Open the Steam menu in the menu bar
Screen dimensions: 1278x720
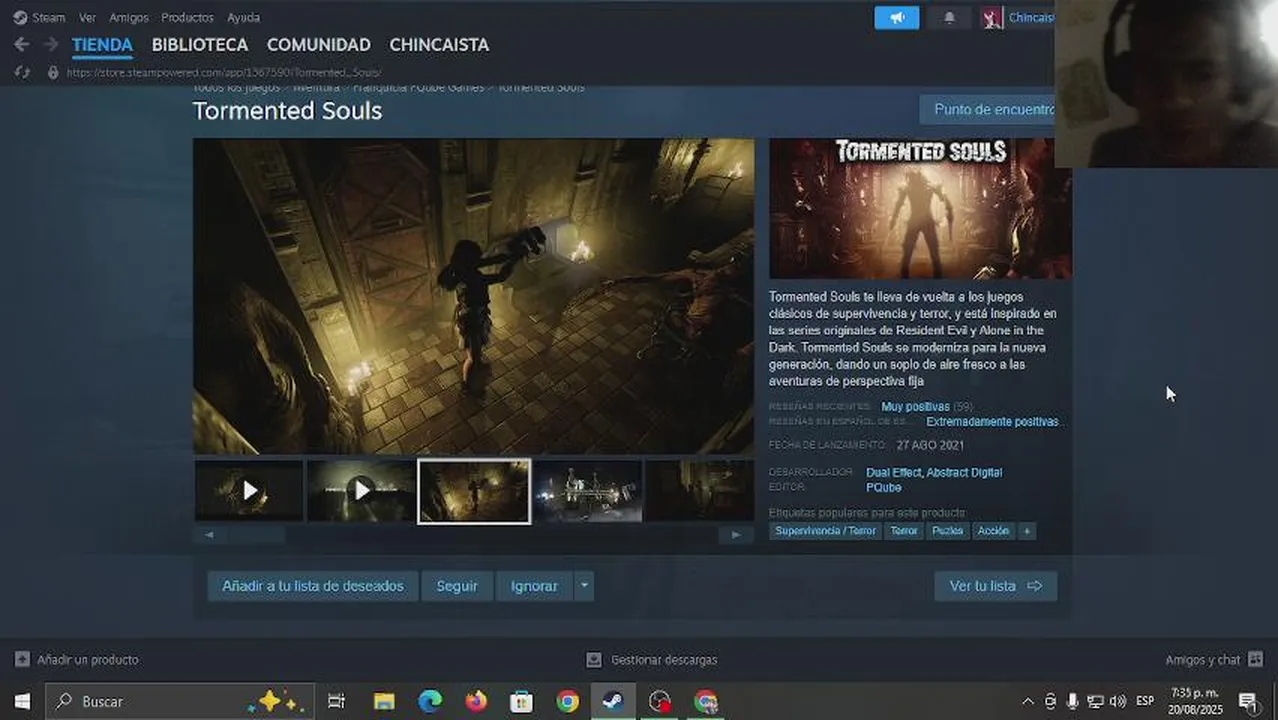[39, 17]
